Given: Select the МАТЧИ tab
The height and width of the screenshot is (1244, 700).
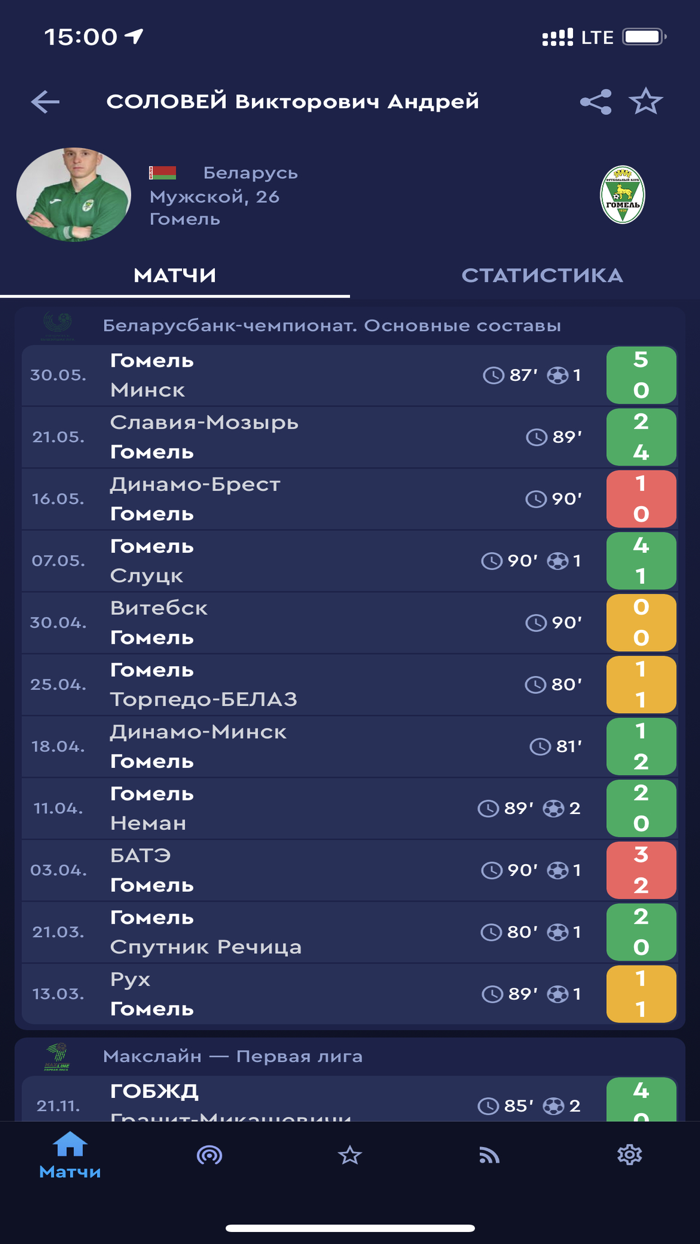Looking at the screenshot, I should [175, 275].
